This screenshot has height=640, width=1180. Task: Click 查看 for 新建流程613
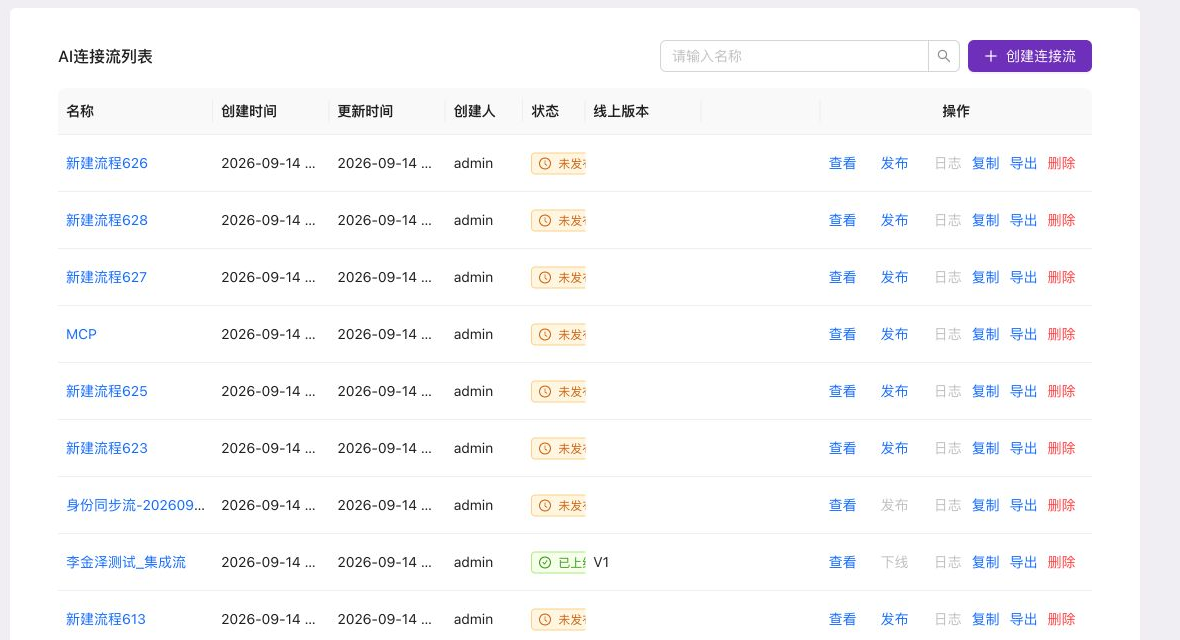(x=842, y=619)
